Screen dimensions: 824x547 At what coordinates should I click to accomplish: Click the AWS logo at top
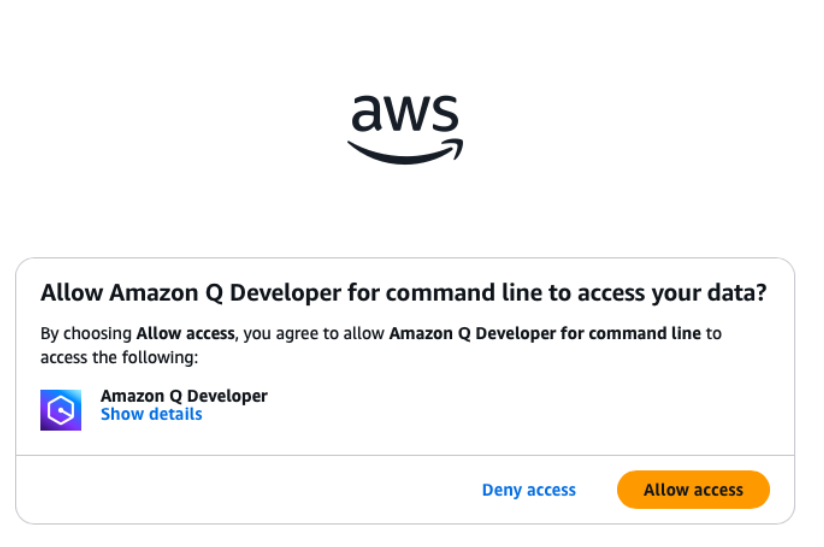[405, 129]
